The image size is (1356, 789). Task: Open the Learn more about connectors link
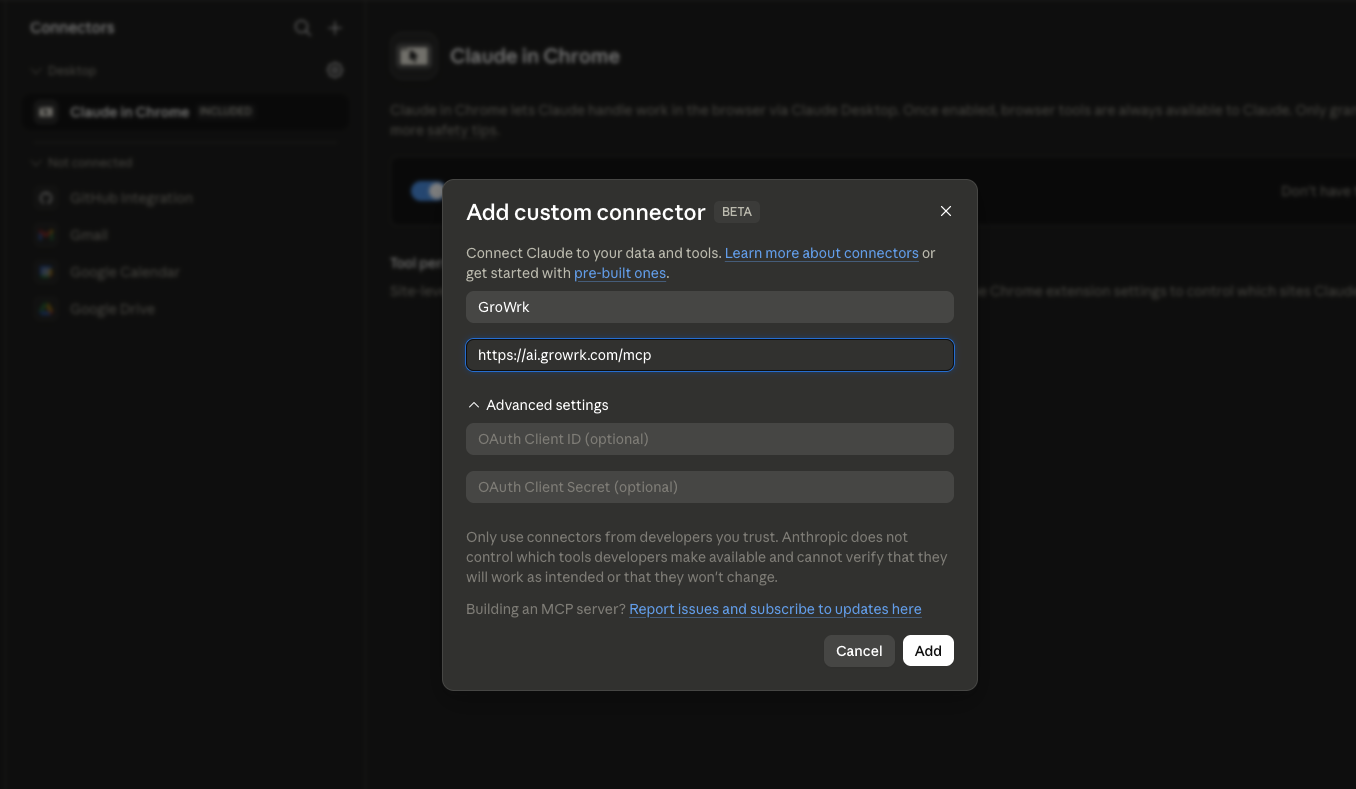point(822,253)
